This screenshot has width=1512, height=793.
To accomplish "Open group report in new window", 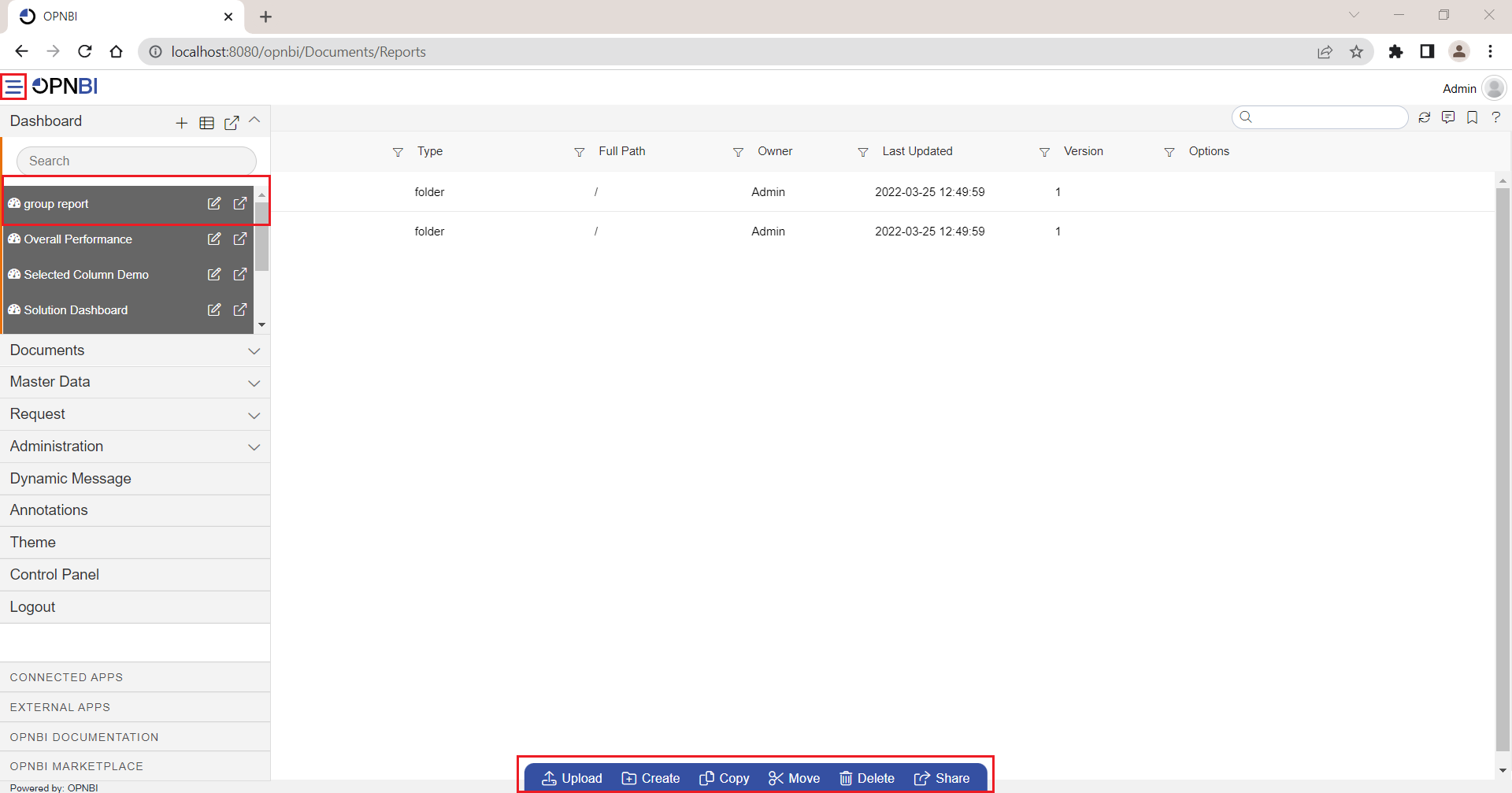I will click(x=240, y=203).
